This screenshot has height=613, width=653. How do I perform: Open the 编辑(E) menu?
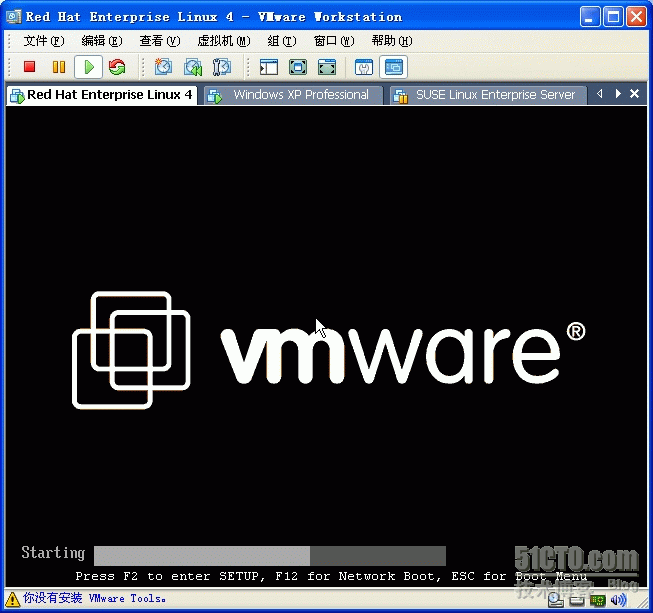tap(102, 41)
